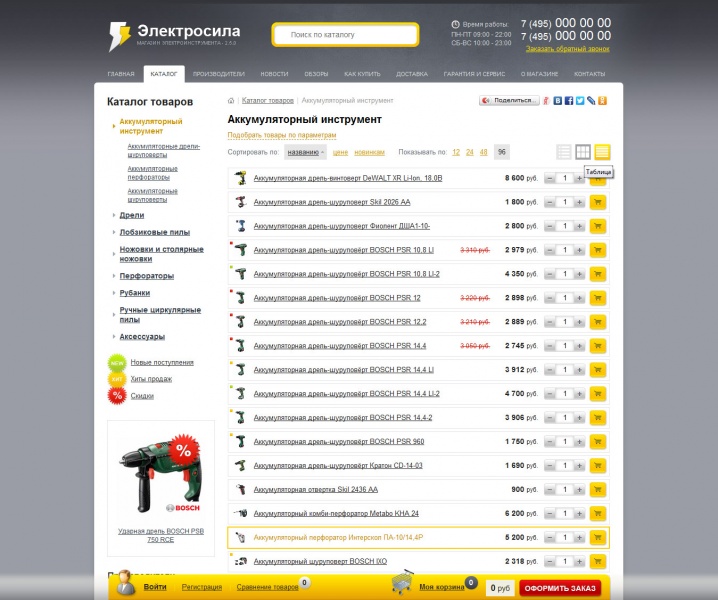Add BOSCH PSR 960 to cart
Screen dimensions: 718x600
[598, 442]
